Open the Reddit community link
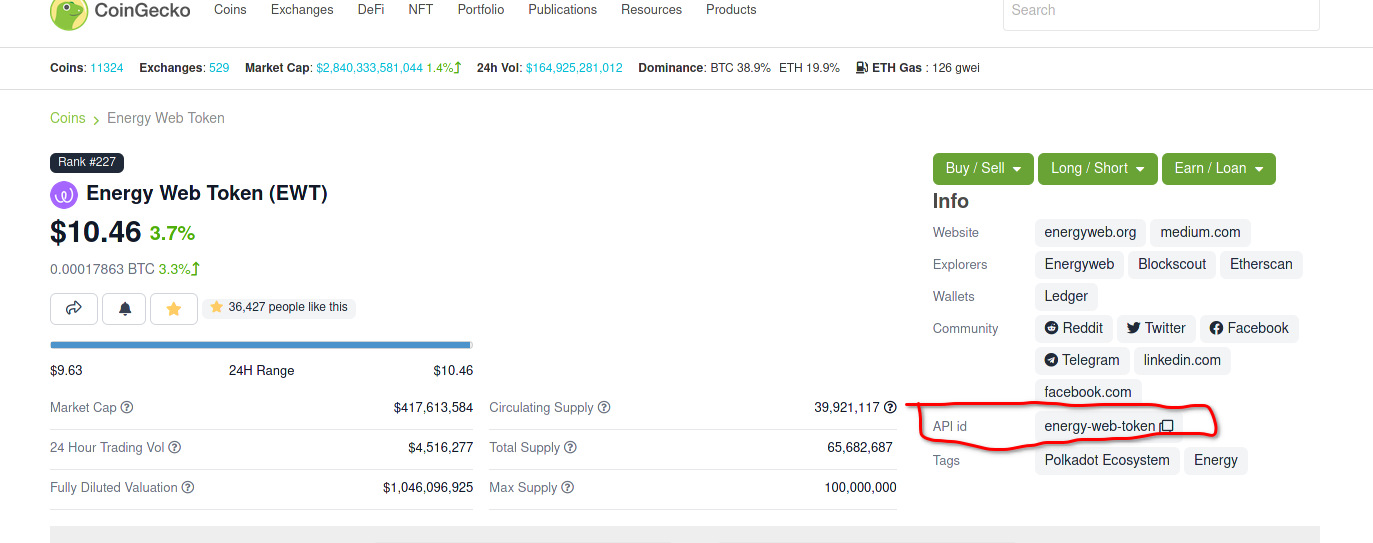 click(1074, 328)
